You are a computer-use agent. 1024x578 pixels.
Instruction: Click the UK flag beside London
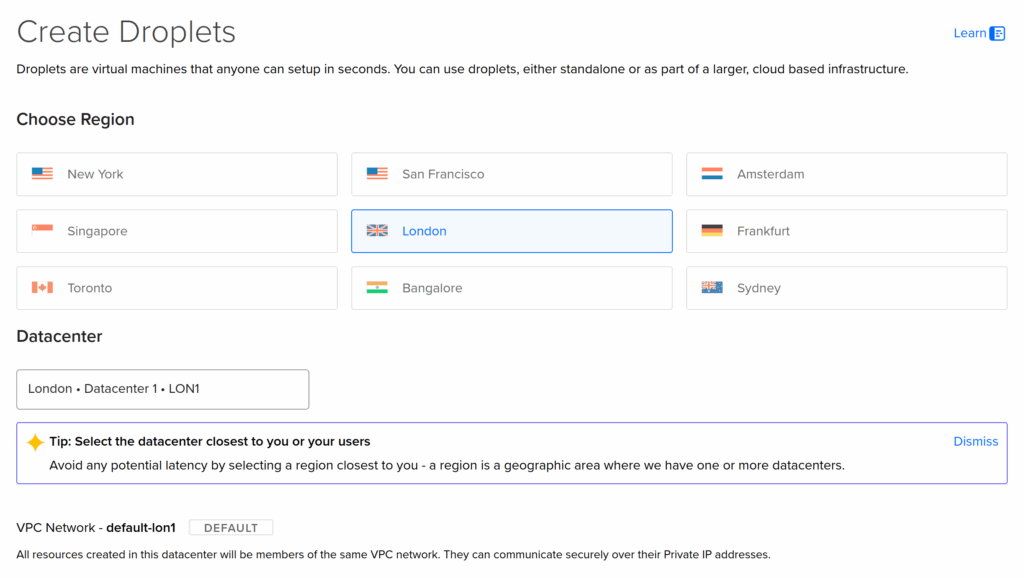click(377, 231)
